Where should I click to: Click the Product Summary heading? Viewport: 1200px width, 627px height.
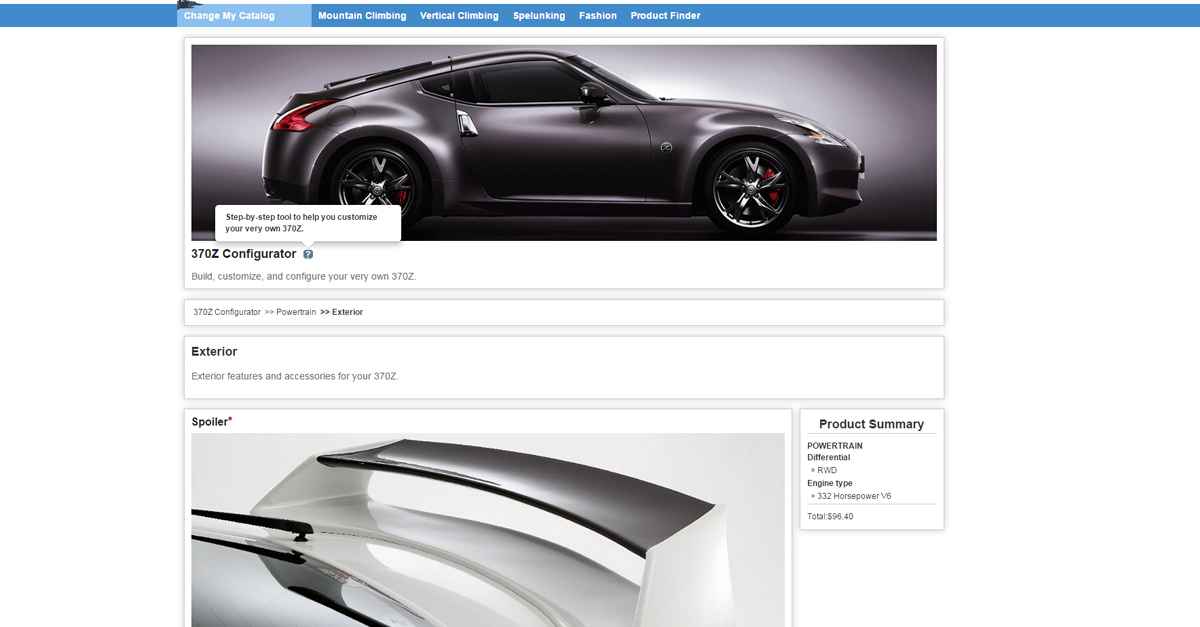pyautogui.click(x=871, y=424)
